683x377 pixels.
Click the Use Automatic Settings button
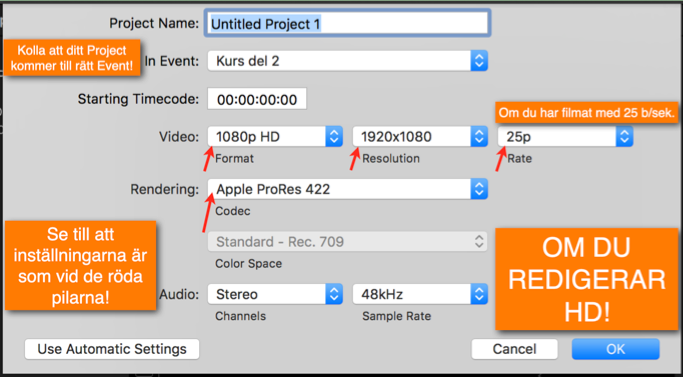click(x=112, y=349)
